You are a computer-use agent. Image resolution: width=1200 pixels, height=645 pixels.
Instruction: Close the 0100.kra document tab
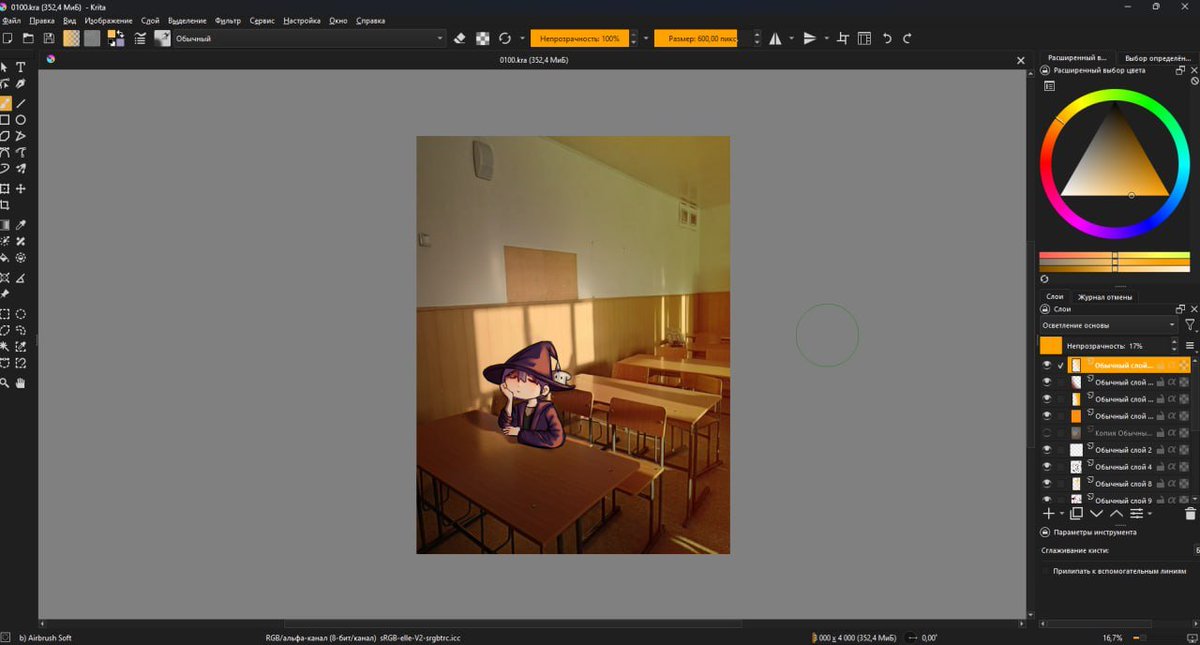pyautogui.click(x=1020, y=60)
